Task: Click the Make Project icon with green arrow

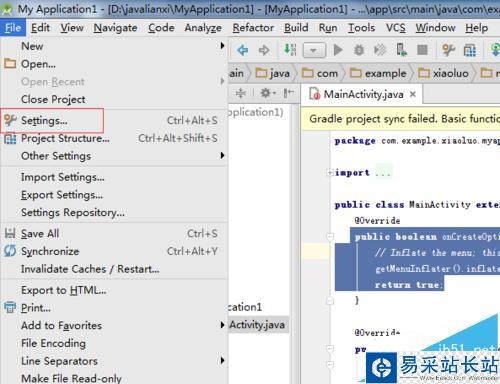Action: (290, 50)
